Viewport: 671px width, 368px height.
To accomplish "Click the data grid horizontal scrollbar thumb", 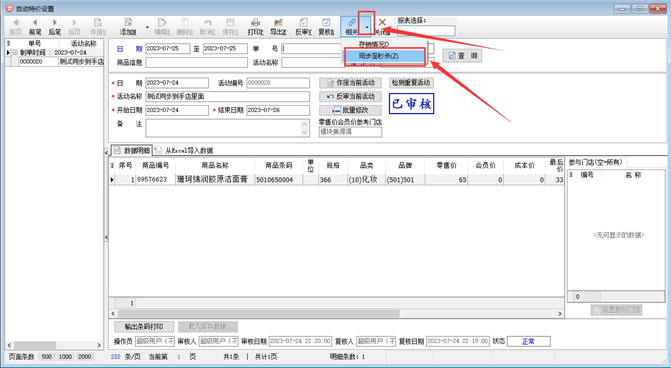I will point(258,314).
